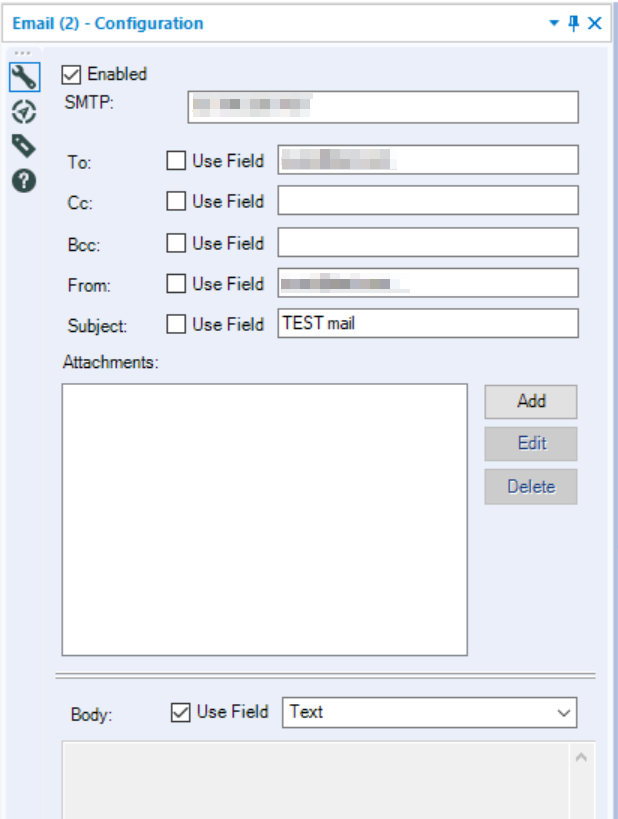Check Use Field for To
This screenshot has height=819, width=618.
[176, 160]
